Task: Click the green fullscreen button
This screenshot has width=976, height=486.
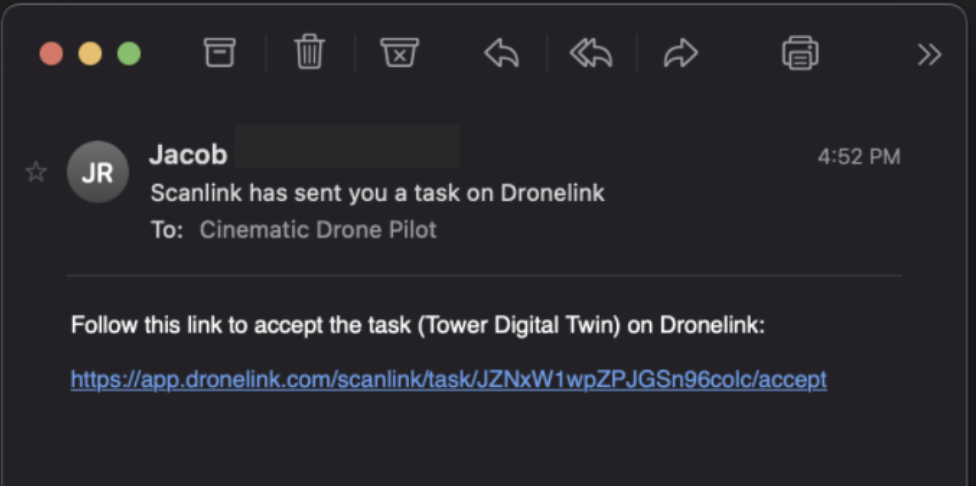Action: pyautogui.click(x=129, y=54)
